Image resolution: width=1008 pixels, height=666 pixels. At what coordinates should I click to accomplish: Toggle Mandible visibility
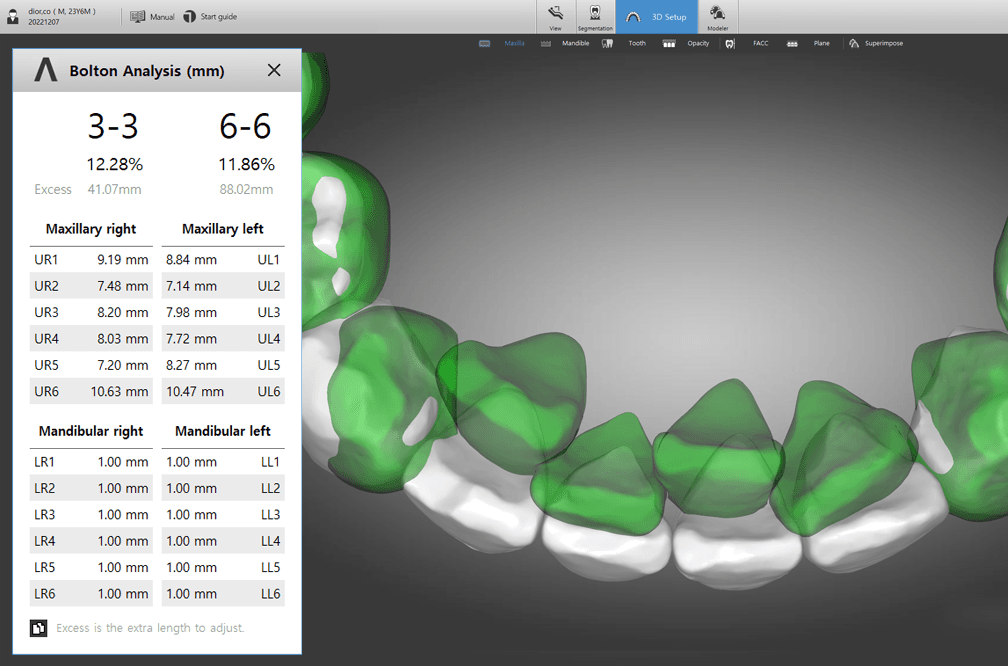(x=565, y=43)
